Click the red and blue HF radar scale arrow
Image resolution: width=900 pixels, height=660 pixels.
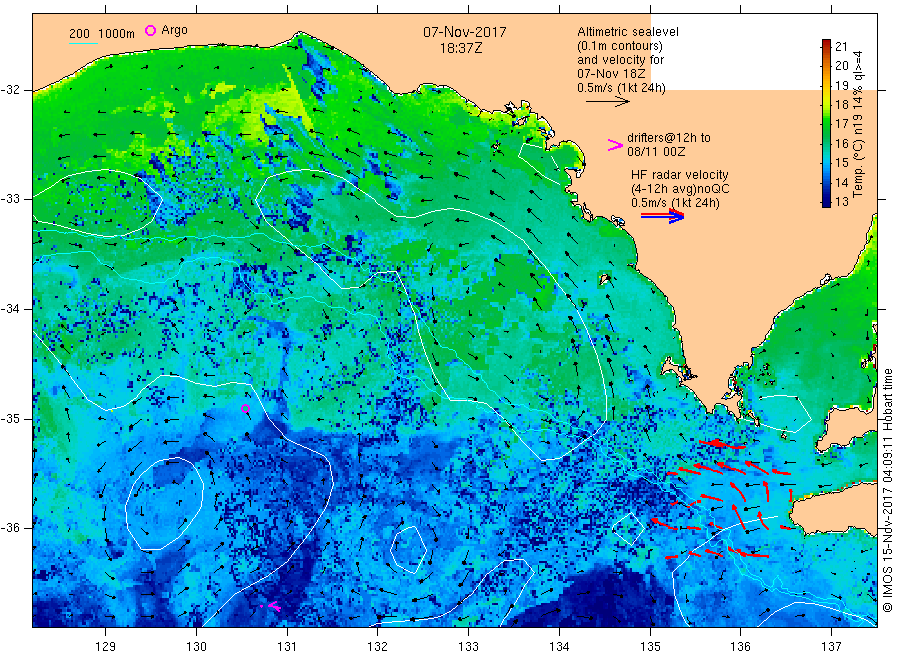pyautogui.click(x=662, y=215)
